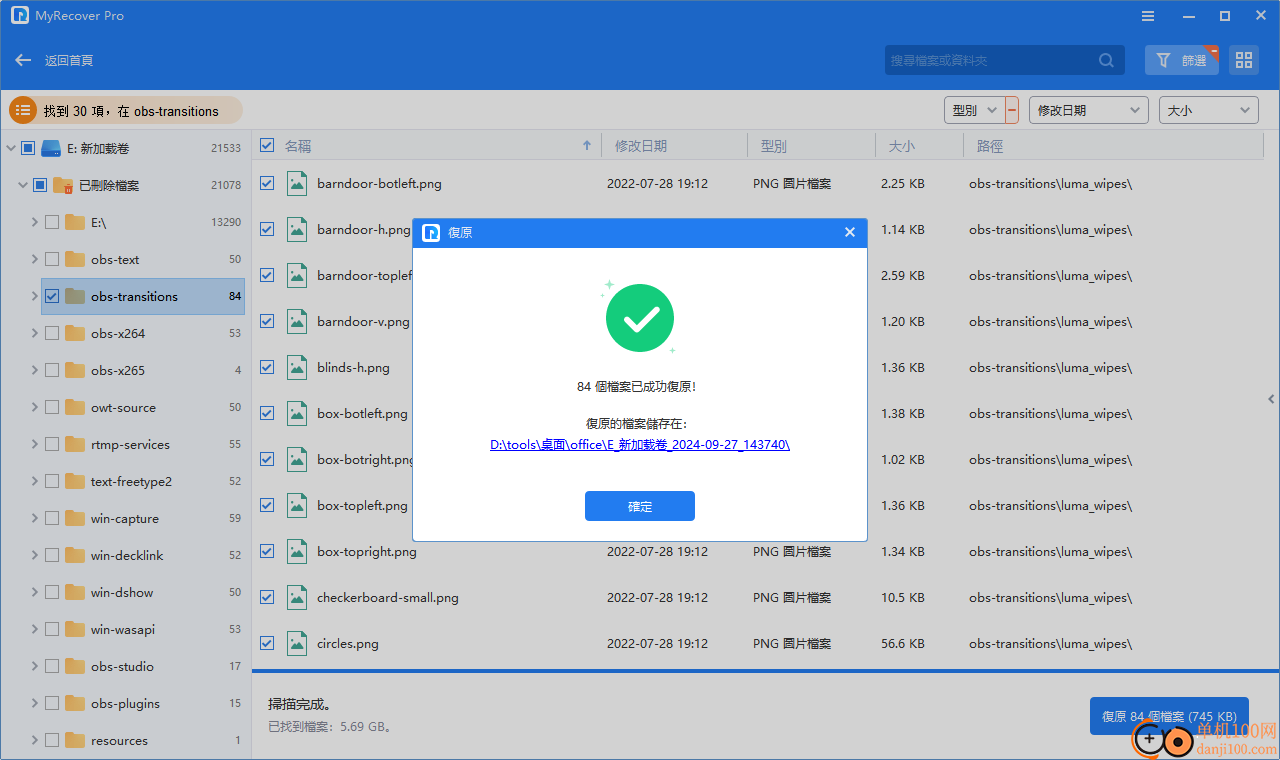Expand the E:\ folder node

click(34, 222)
